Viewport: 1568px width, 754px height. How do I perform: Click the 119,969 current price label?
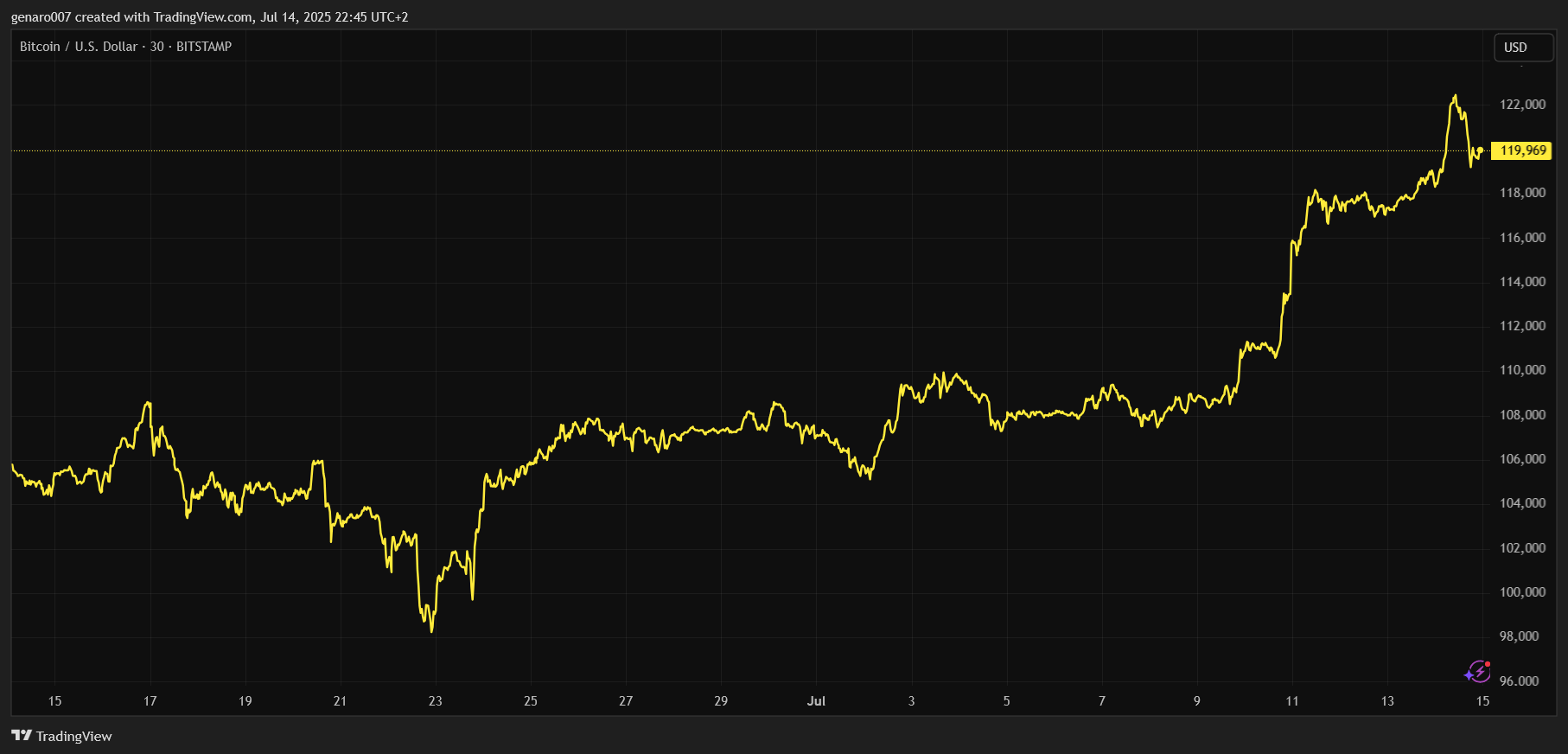pos(1522,150)
